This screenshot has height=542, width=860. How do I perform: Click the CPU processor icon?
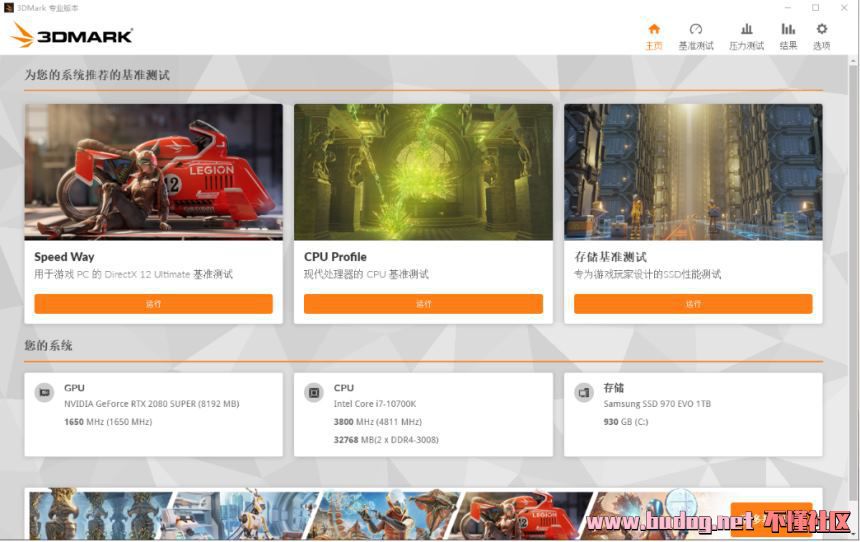(x=314, y=392)
